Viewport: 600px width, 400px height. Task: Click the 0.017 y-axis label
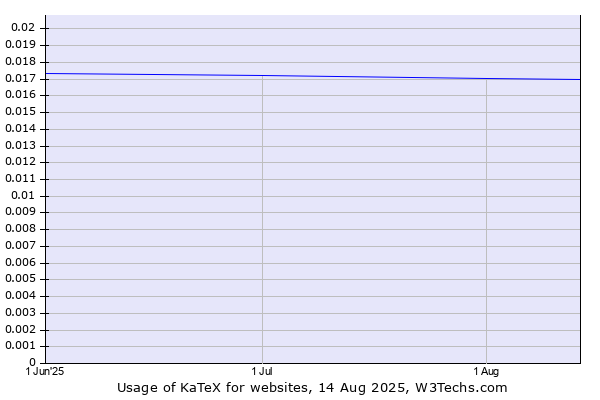pyautogui.click(x=20, y=78)
